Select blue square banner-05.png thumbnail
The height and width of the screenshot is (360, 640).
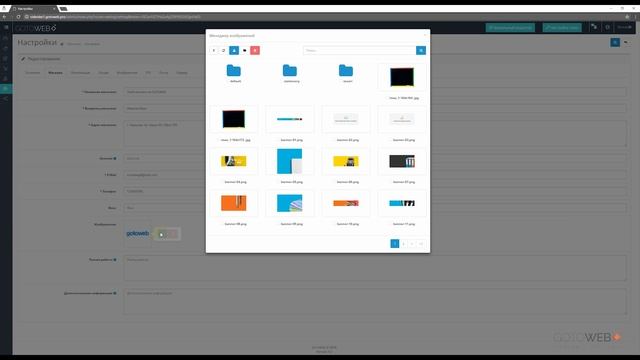click(290, 161)
